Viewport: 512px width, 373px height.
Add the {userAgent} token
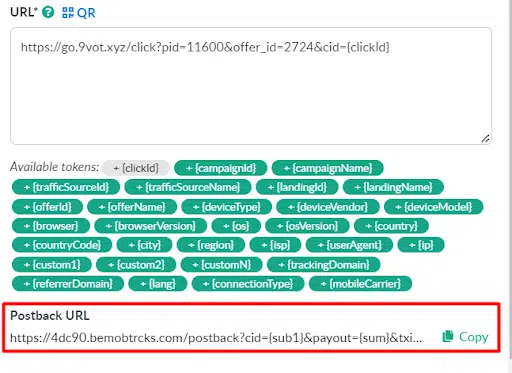(349, 245)
